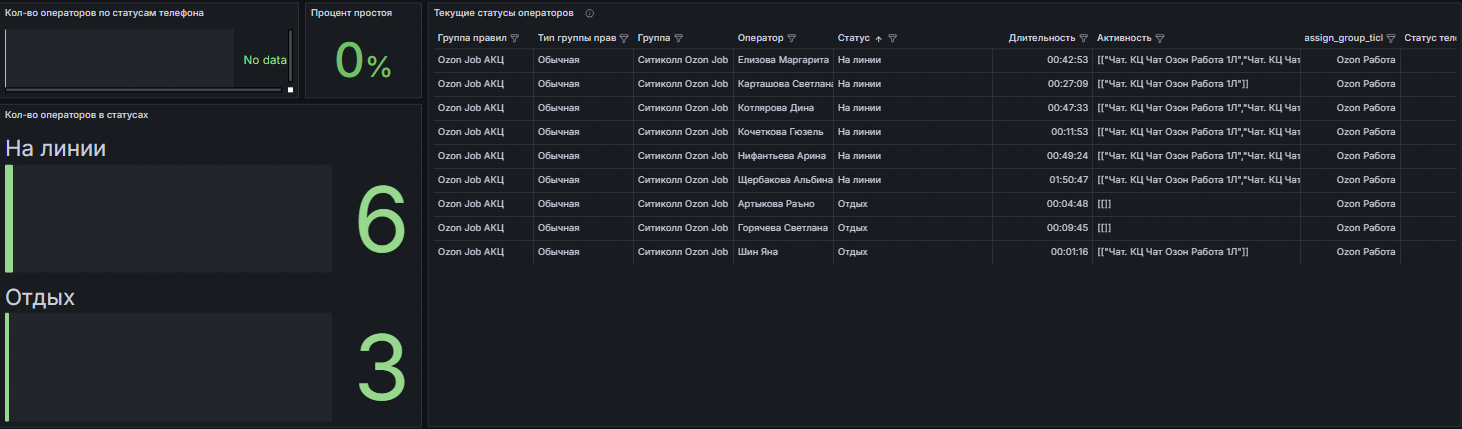This screenshot has height=429, width=1462.
Task: Open Текущие статусы операторов panel title menu
Action: pos(504,13)
